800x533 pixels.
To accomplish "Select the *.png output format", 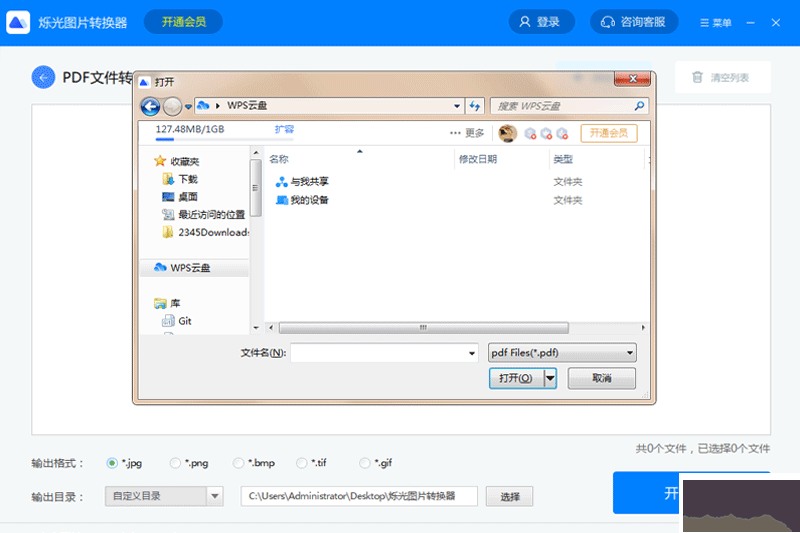I will tap(175, 463).
